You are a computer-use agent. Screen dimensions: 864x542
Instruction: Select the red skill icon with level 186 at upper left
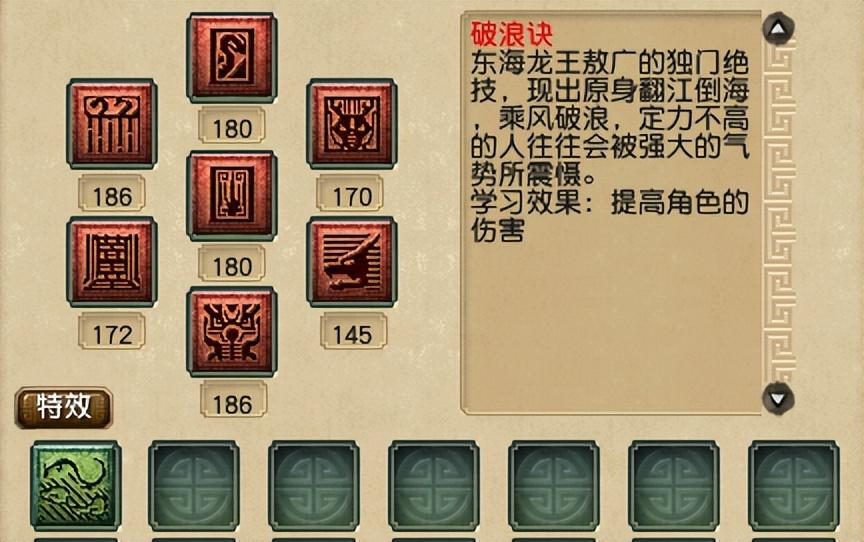[112, 123]
